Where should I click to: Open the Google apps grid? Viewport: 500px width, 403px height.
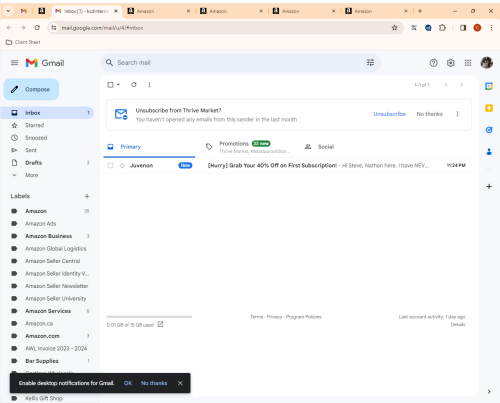click(468, 63)
